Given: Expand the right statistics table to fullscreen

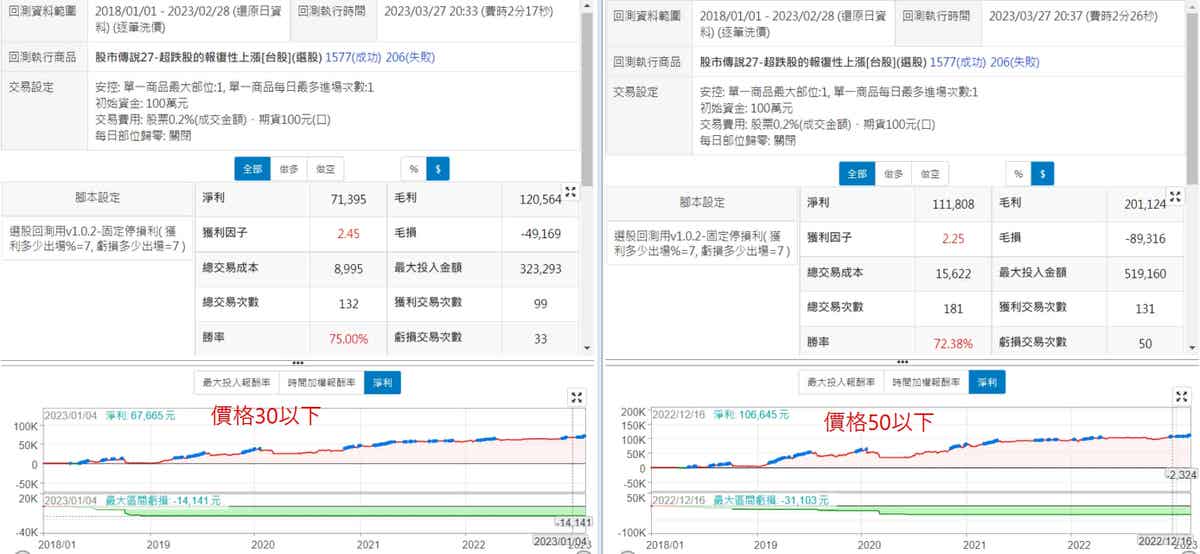Looking at the screenshot, I should [x=1176, y=197].
